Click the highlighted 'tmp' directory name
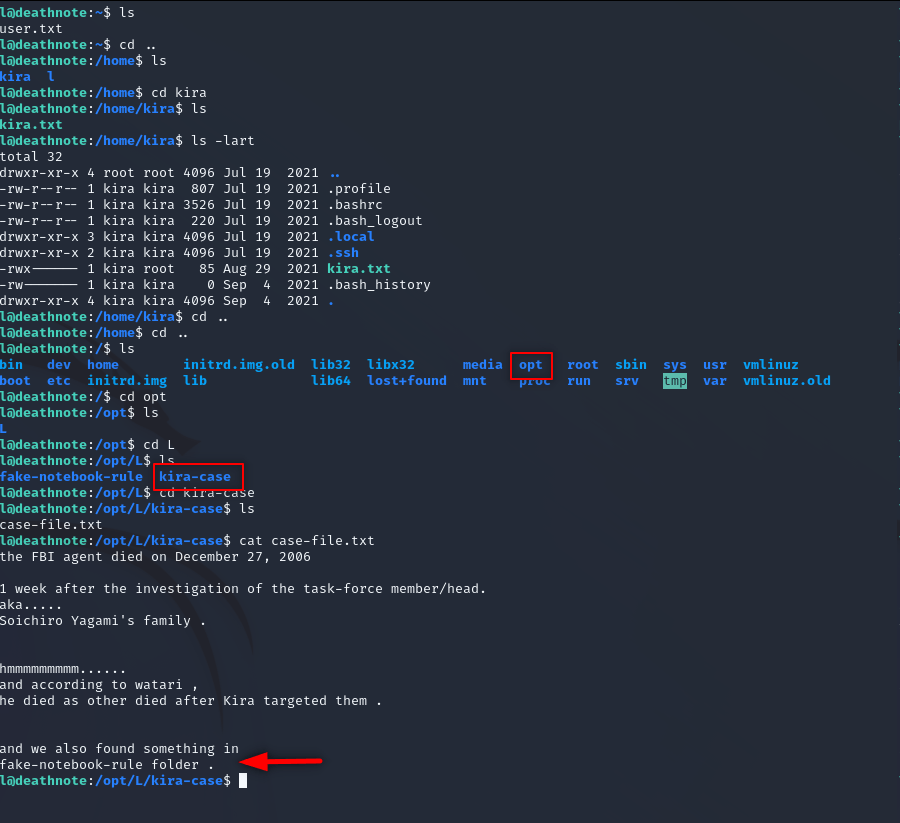Screen dimensions: 900x823 point(674,381)
